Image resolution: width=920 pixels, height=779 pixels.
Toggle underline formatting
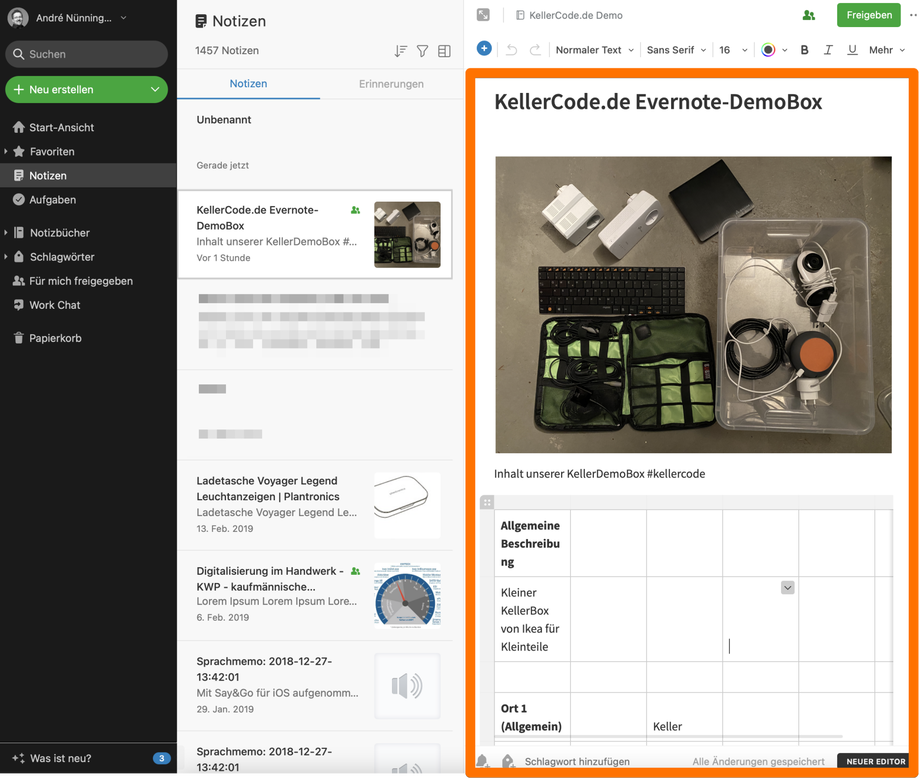coord(852,50)
